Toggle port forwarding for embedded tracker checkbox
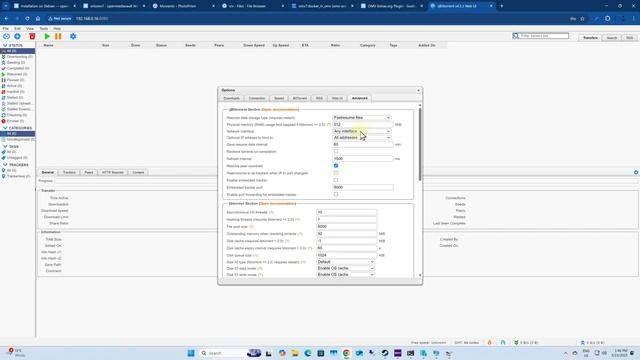 point(336,195)
